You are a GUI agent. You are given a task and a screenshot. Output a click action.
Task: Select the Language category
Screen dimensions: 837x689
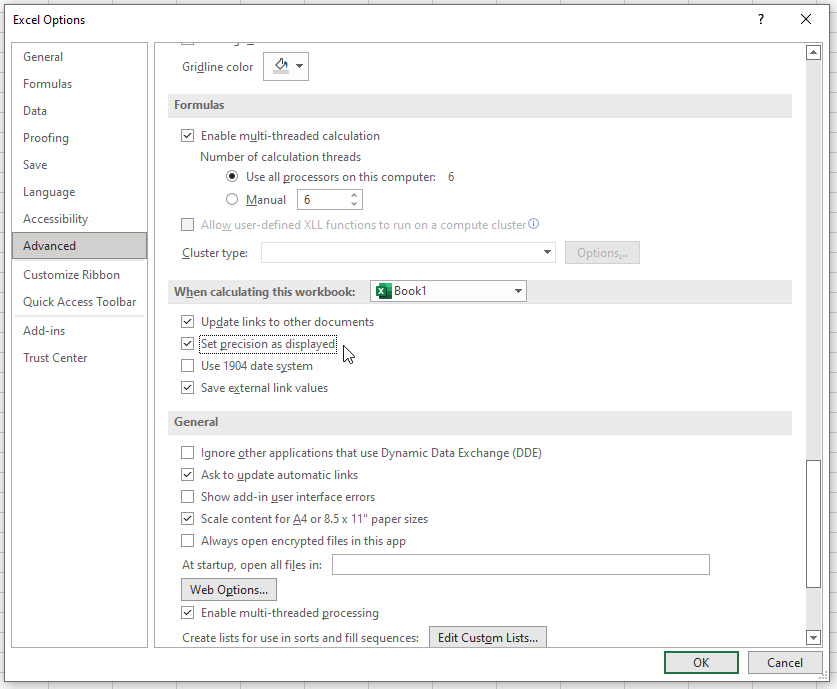[x=80, y=192]
